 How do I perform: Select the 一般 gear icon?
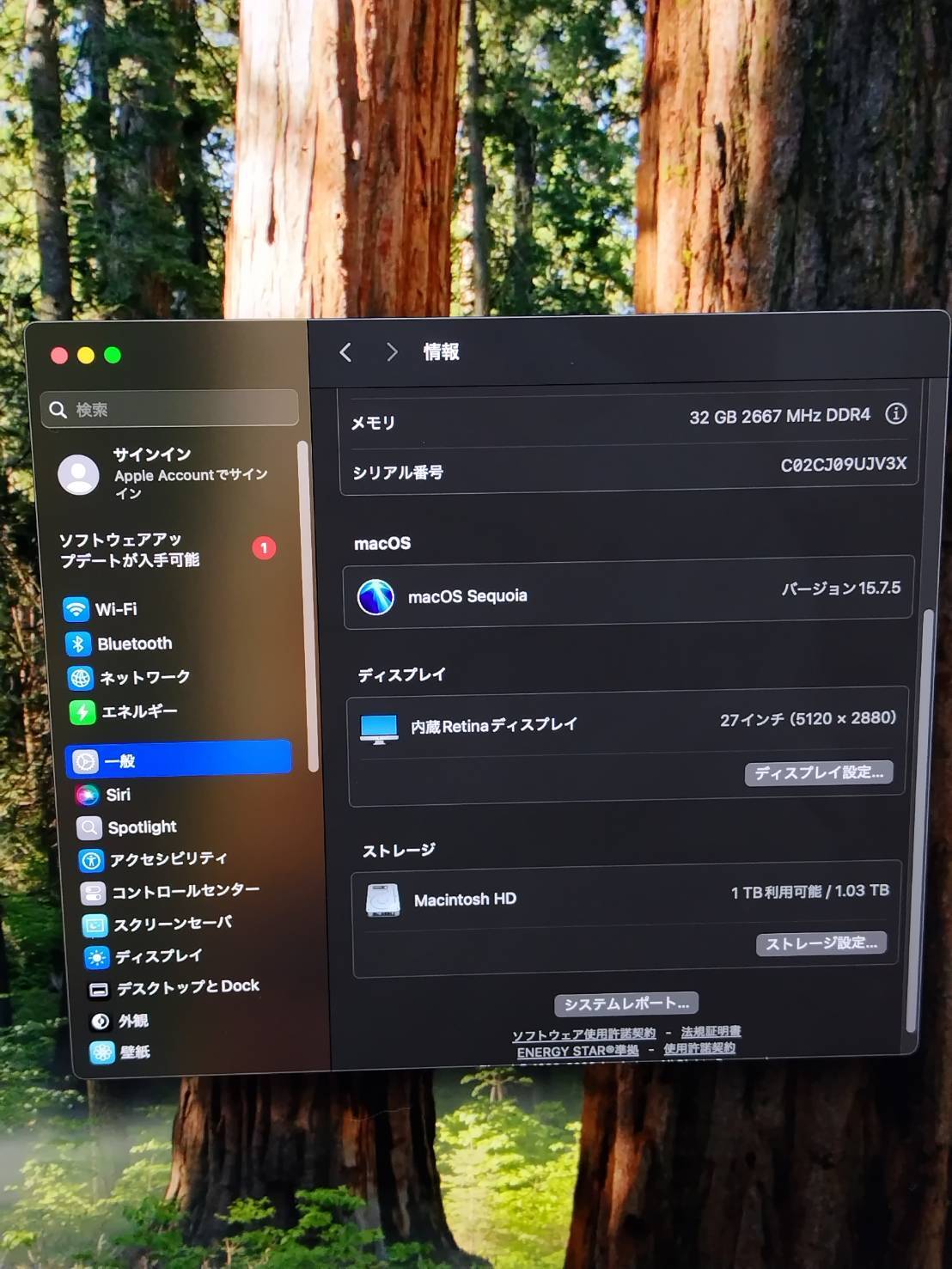tap(85, 761)
